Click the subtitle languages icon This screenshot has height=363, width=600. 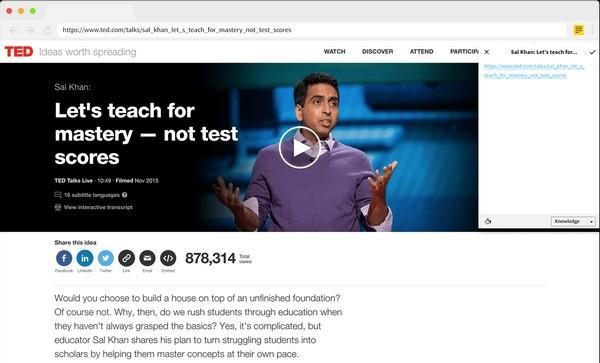[x=58, y=195]
